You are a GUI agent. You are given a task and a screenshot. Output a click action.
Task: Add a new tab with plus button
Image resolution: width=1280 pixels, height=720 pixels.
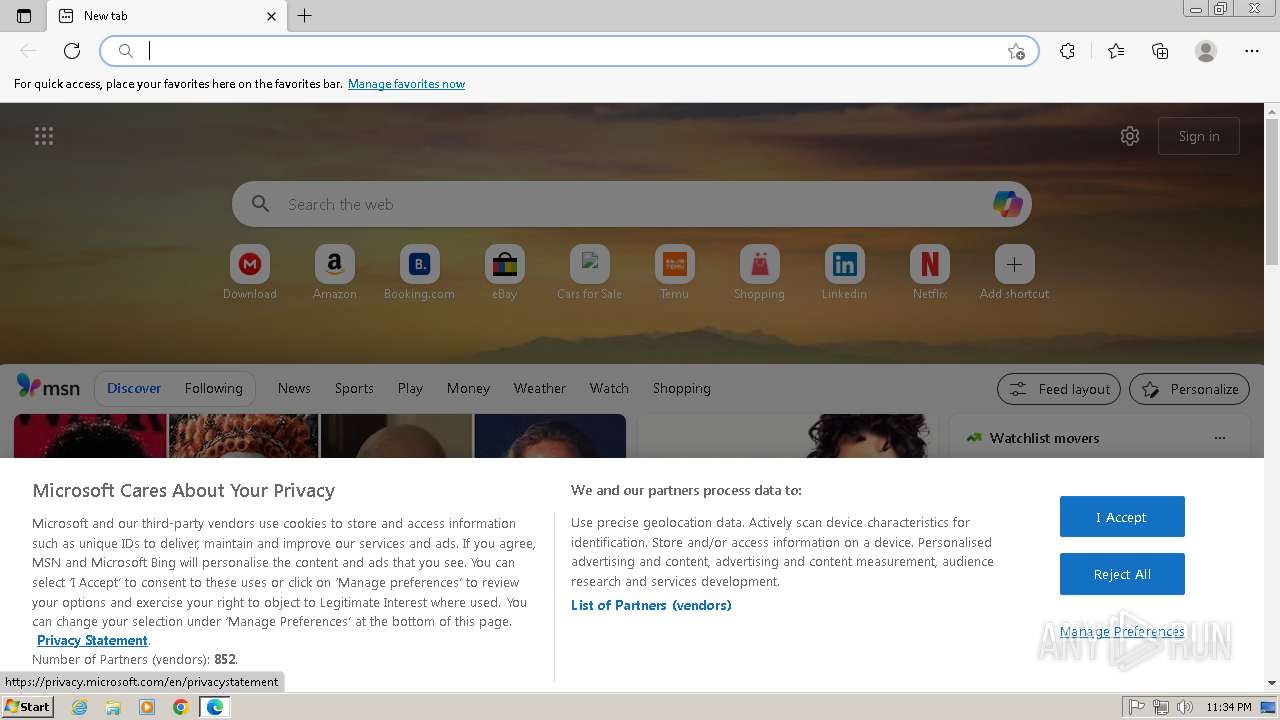coord(305,16)
